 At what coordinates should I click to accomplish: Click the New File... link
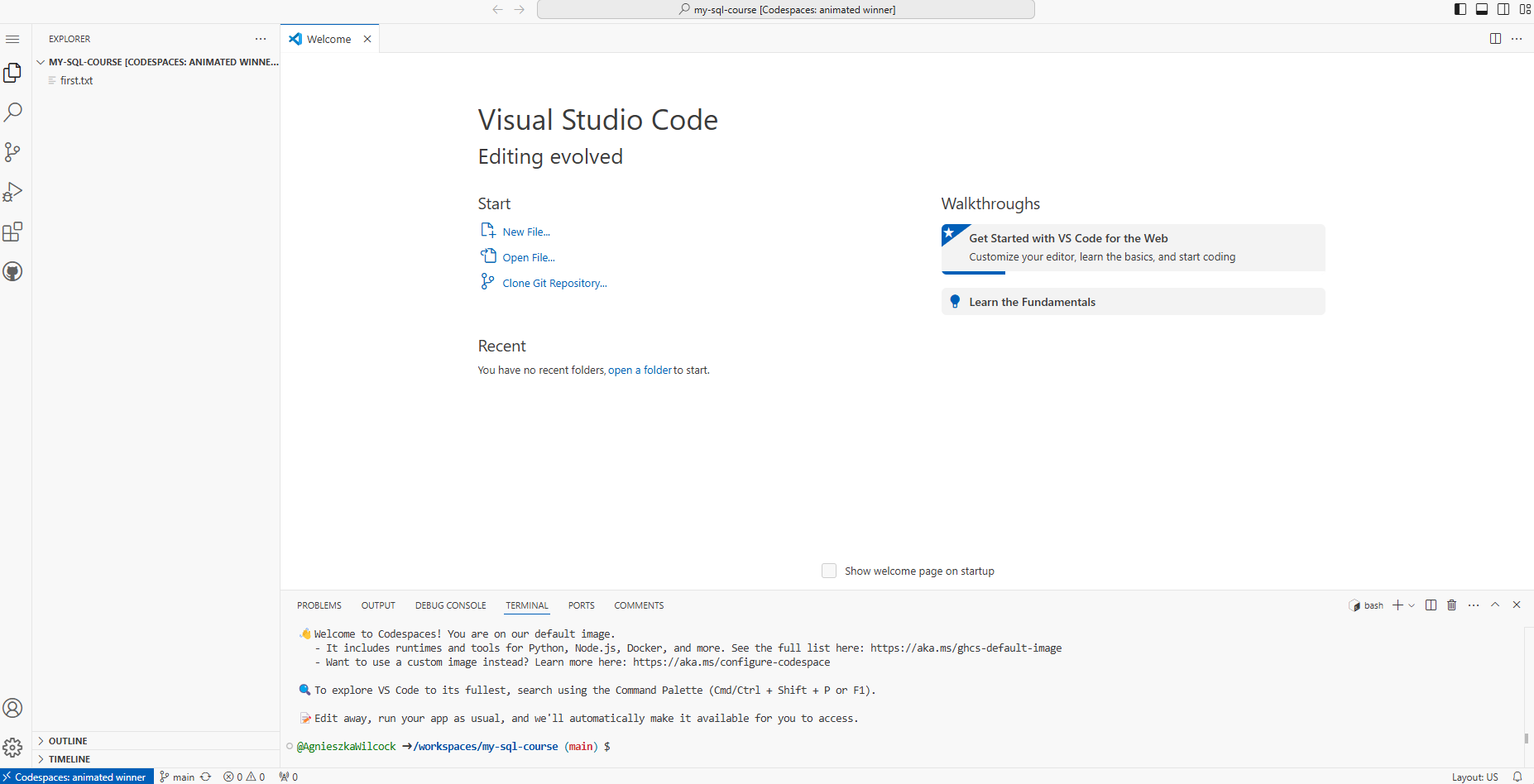tap(526, 232)
